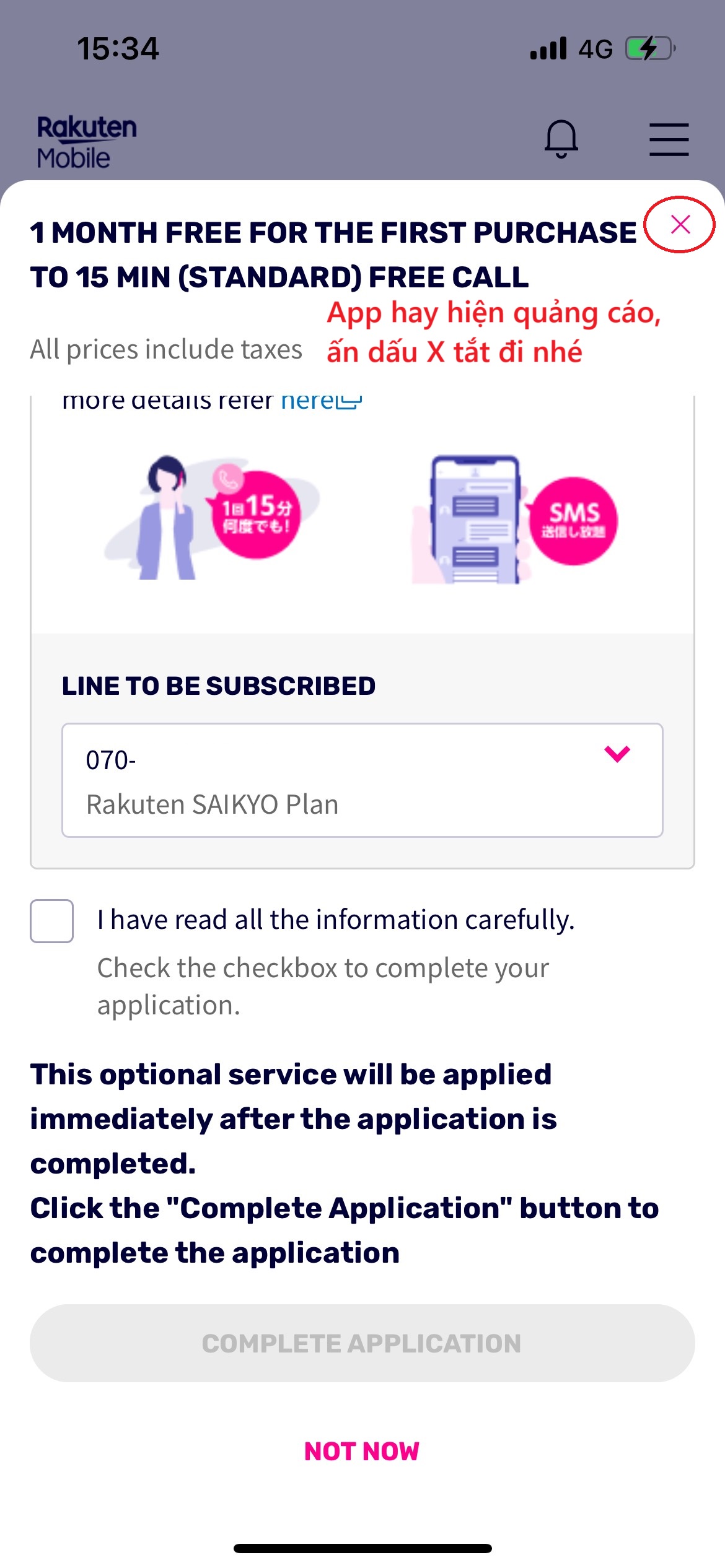Tap the home indicator bar
The height and width of the screenshot is (1568, 725).
tap(362, 1548)
